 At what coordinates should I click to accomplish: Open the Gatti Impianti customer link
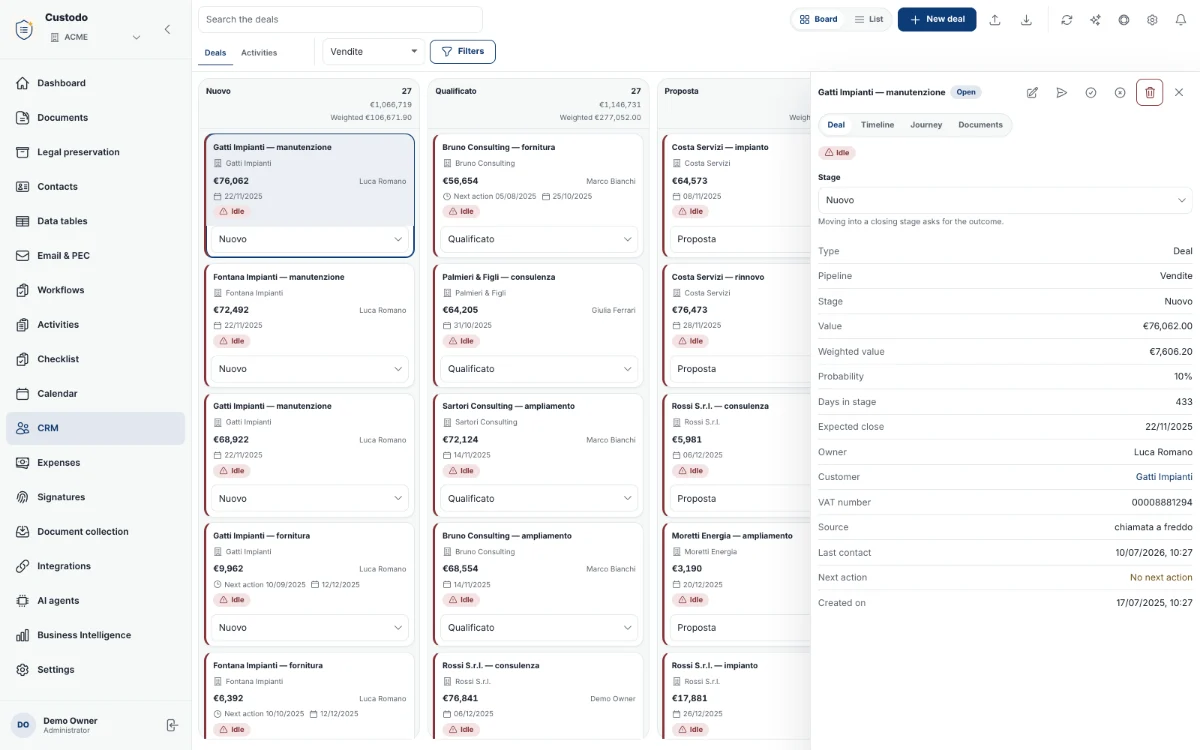(x=1164, y=477)
